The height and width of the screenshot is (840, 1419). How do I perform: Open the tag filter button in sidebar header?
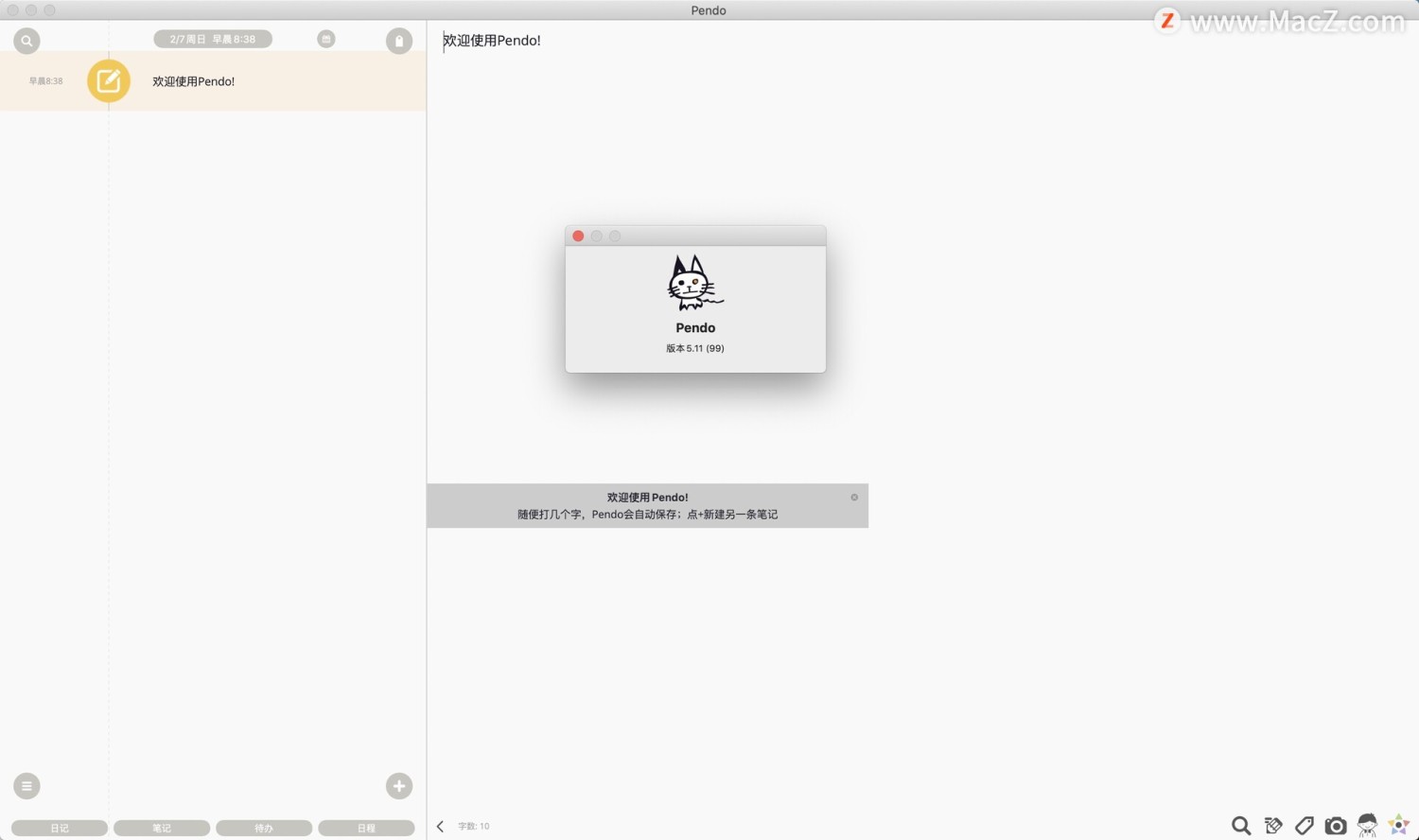tap(399, 41)
